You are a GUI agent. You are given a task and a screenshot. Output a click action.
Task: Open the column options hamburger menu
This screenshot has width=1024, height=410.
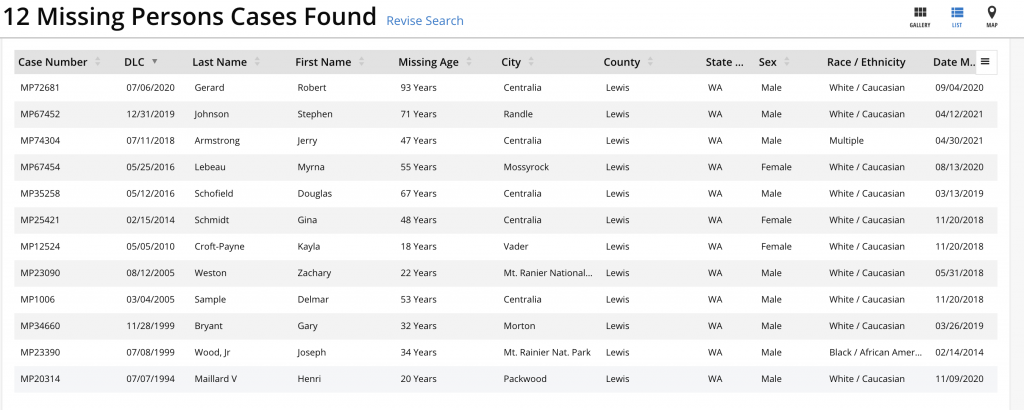(x=985, y=62)
